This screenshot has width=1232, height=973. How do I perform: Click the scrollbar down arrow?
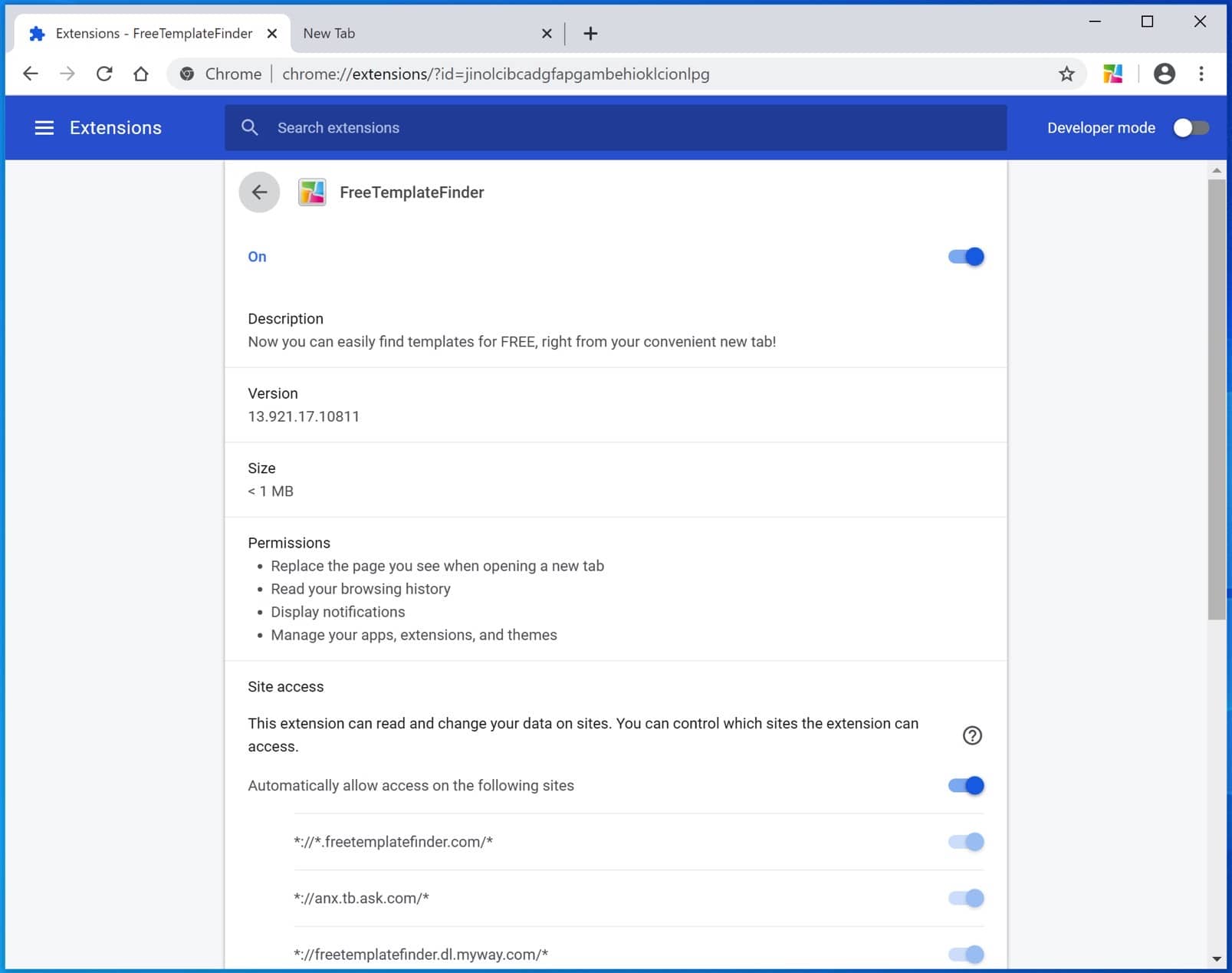1217,958
